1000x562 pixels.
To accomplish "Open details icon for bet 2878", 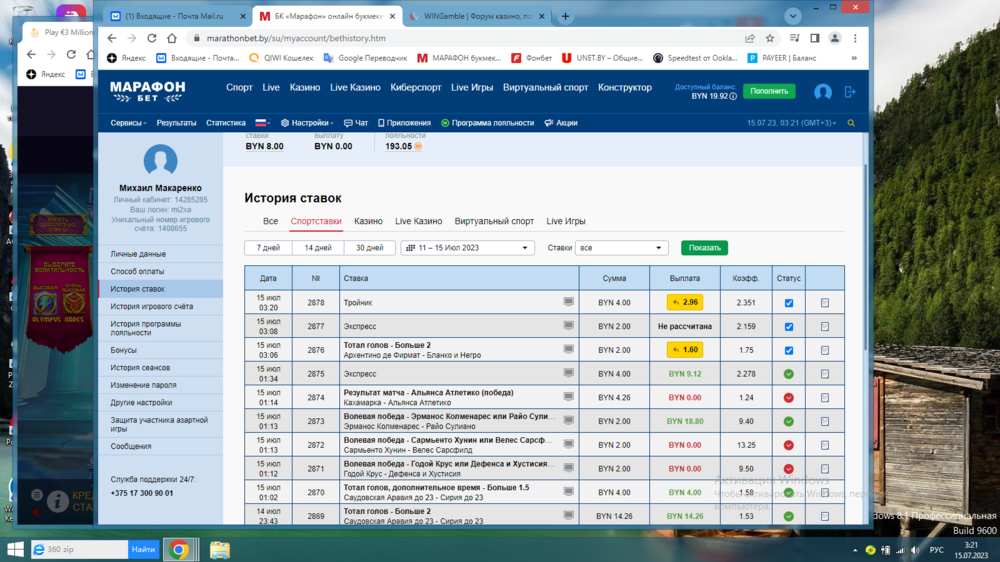I will 824,303.
